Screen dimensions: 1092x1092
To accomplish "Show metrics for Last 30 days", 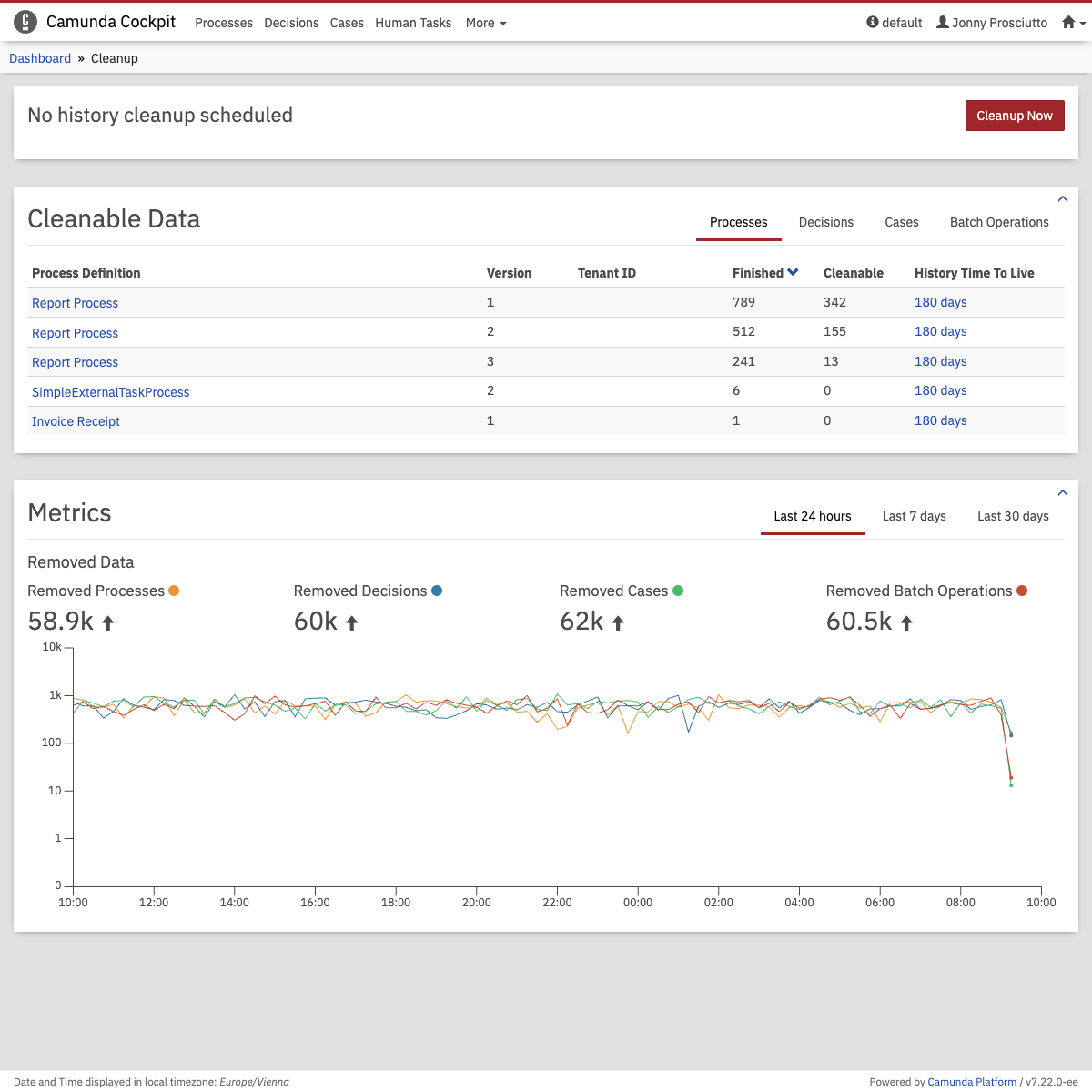I will (x=1012, y=516).
